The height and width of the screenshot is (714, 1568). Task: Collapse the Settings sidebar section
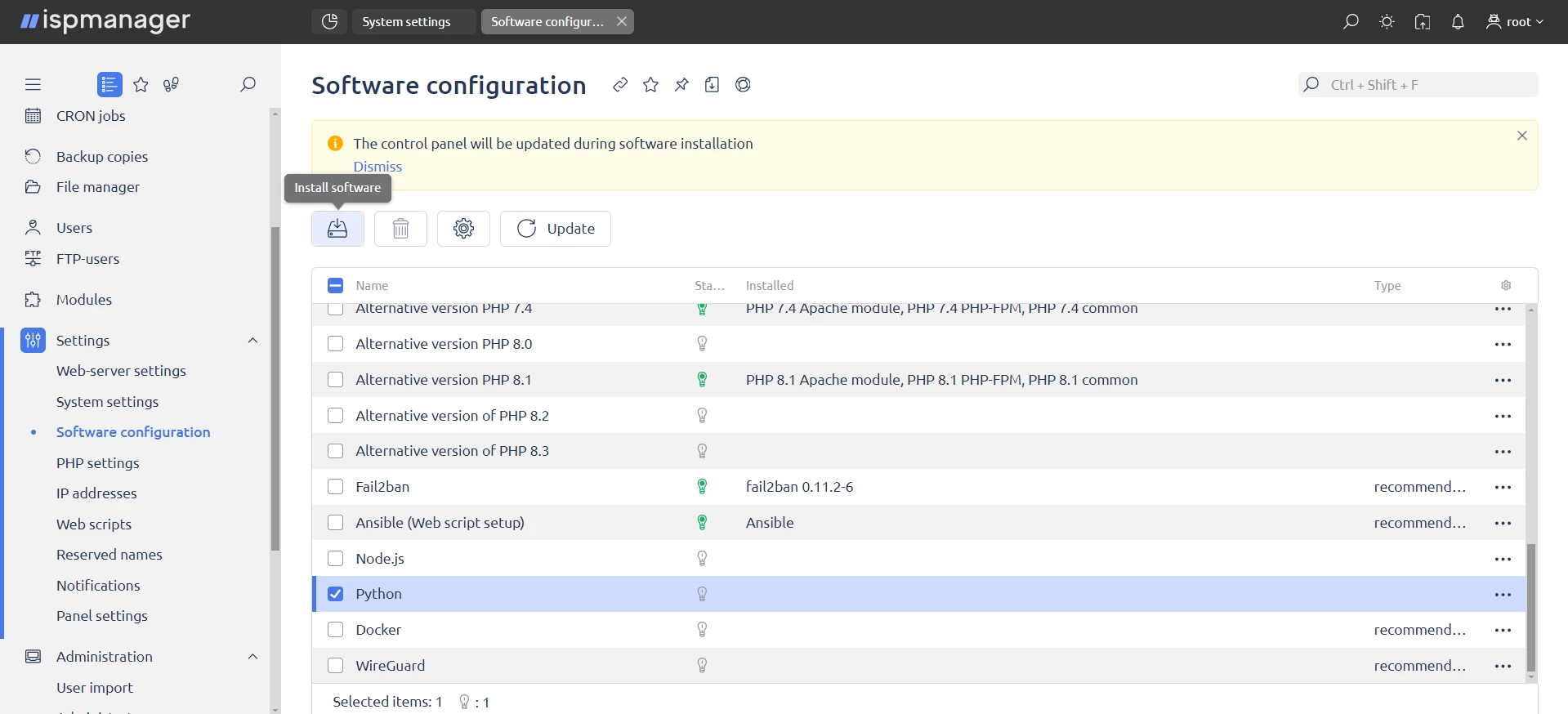point(252,341)
